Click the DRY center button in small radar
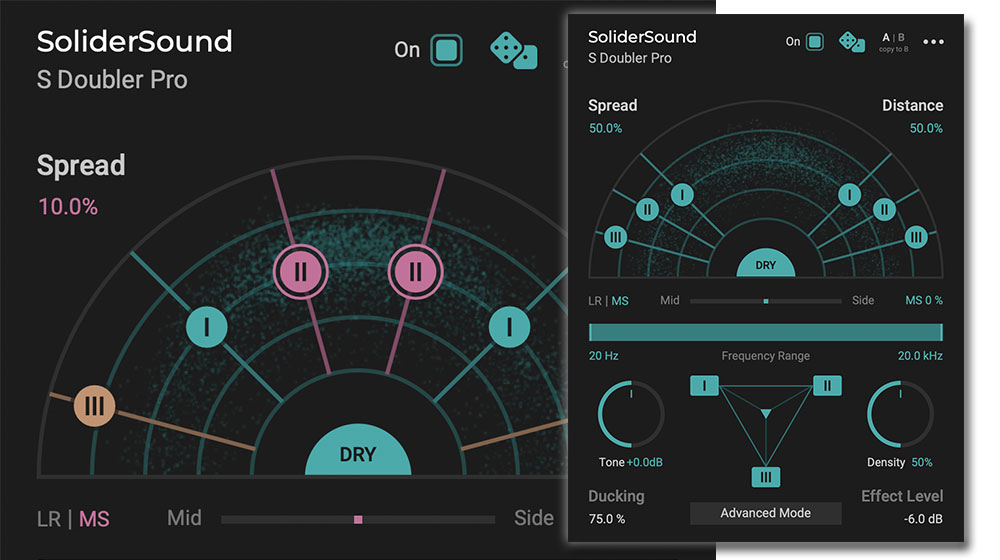Image resolution: width=1000 pixels, height=560 pixels. [x=765, y=263]
